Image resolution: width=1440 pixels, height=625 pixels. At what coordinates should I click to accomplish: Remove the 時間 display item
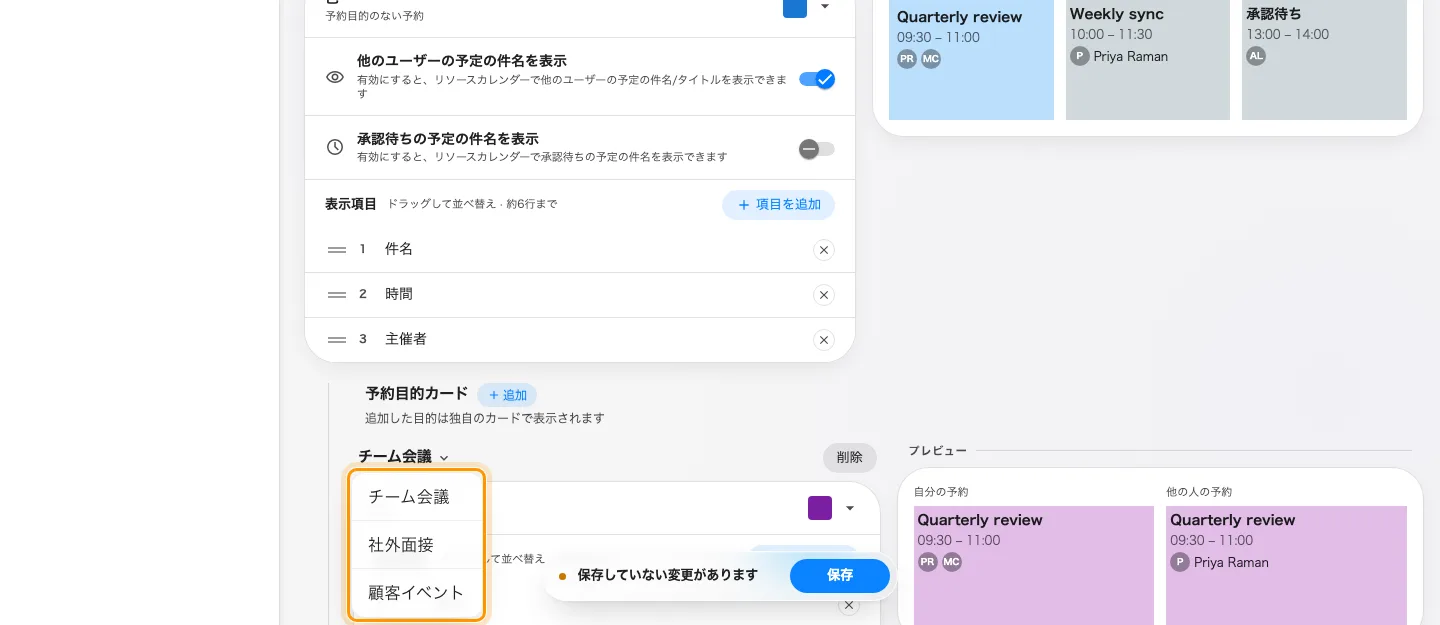pyautogui.click(x=824, y=295)
